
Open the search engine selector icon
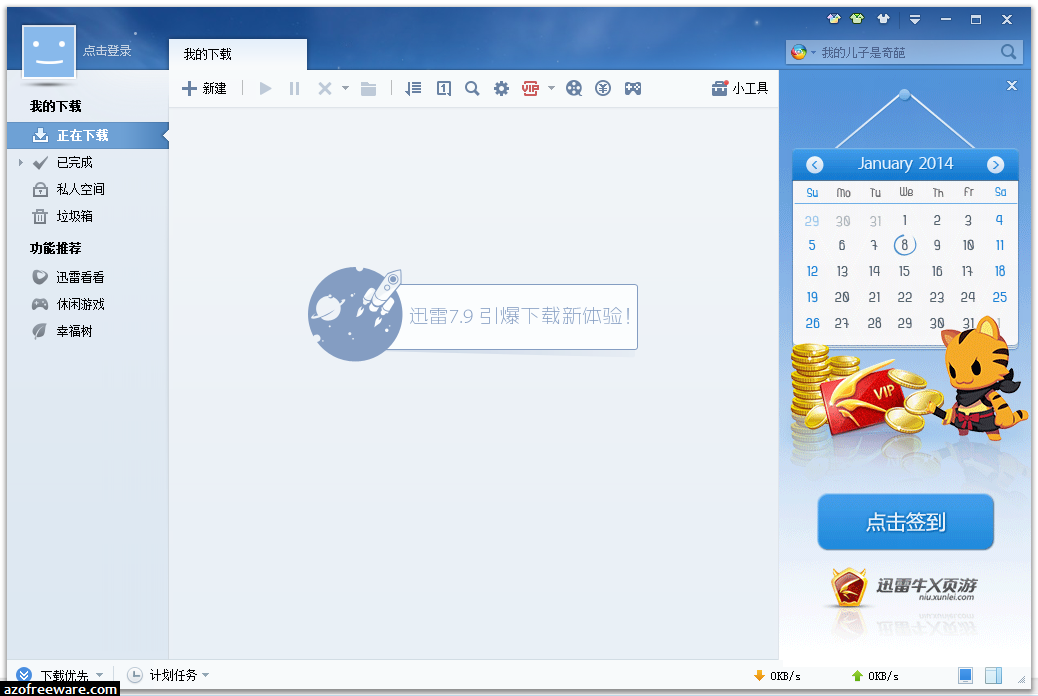click(x=801, y=52)
